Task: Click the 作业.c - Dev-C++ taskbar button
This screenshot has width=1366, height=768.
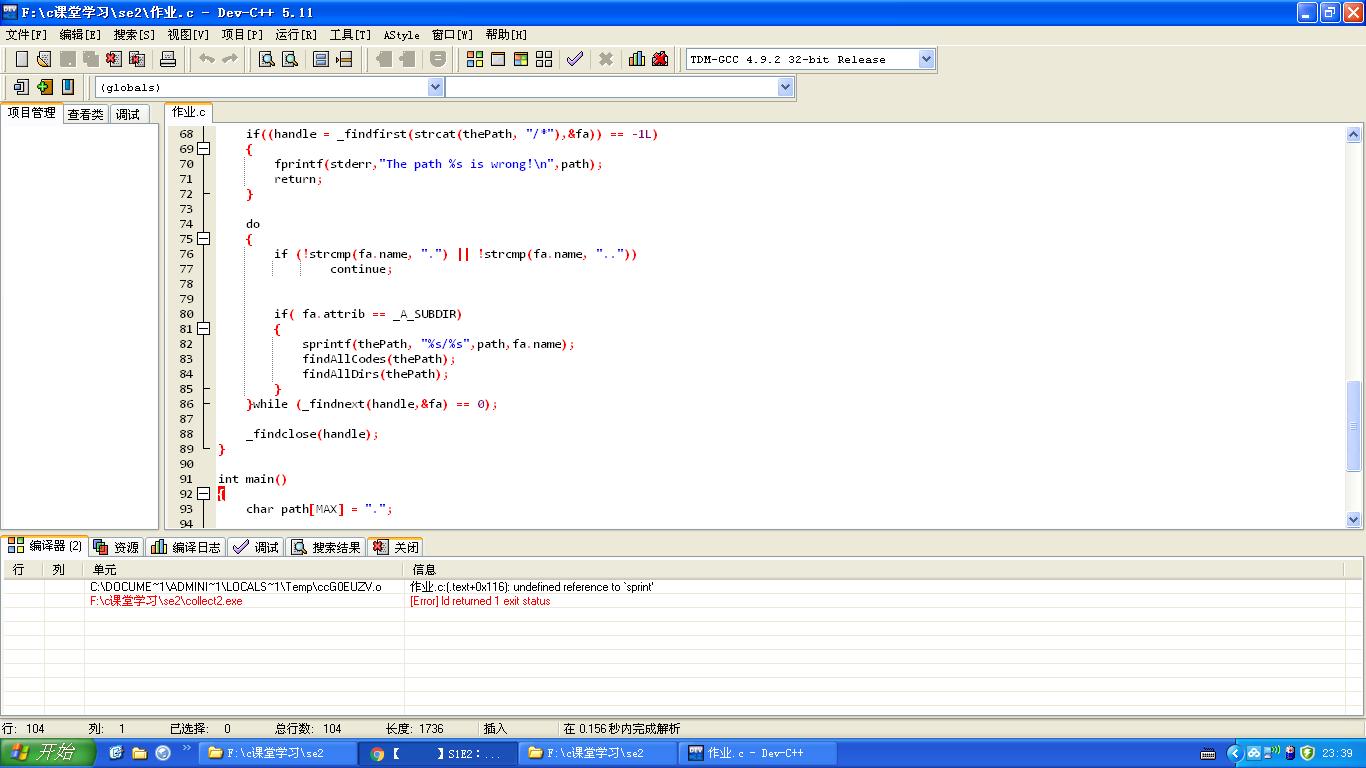Action: (x=760, y=753)
